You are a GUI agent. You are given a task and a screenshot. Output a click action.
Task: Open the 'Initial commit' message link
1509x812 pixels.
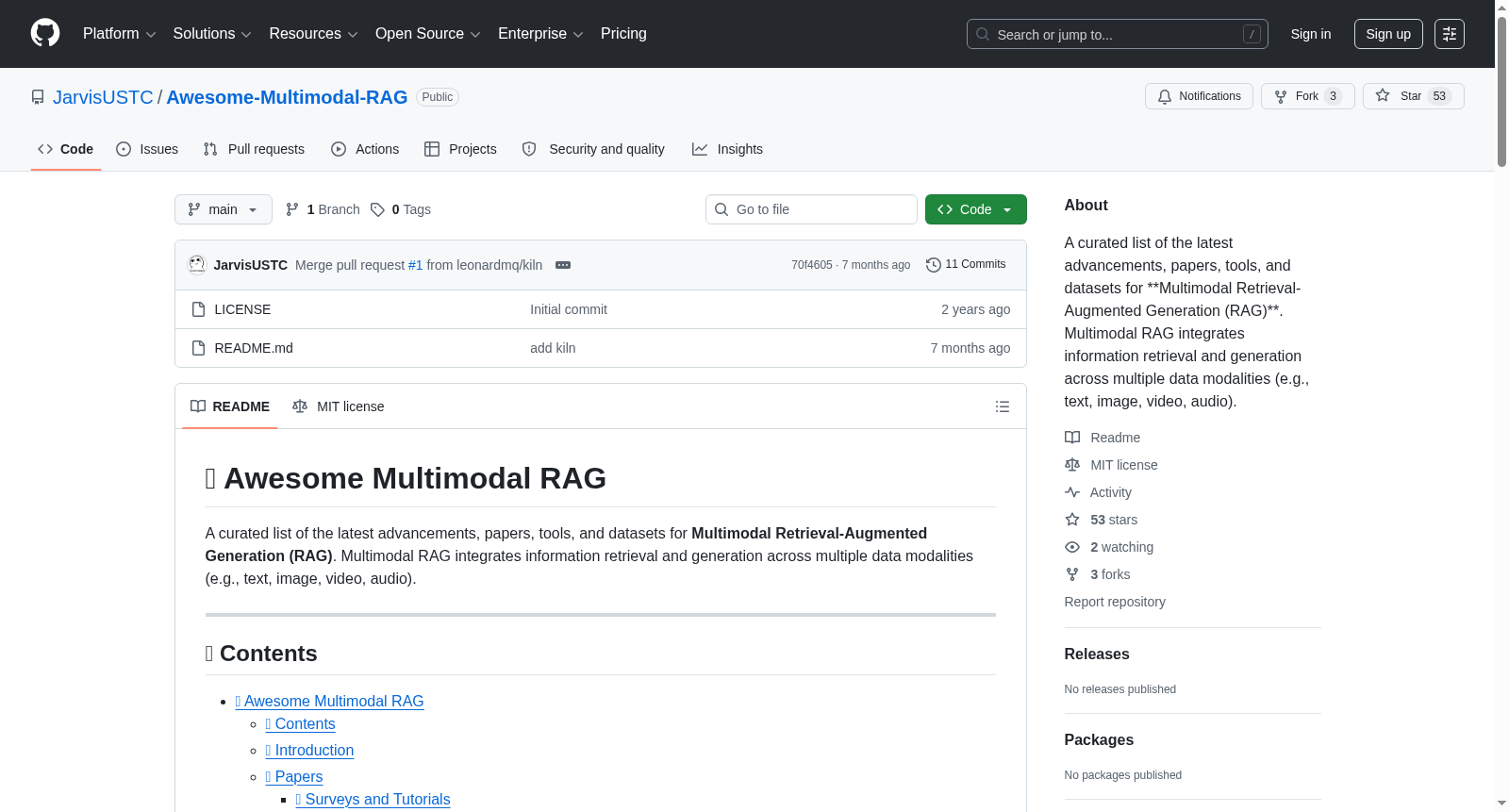pyautogui.click(x=569, y=309)
